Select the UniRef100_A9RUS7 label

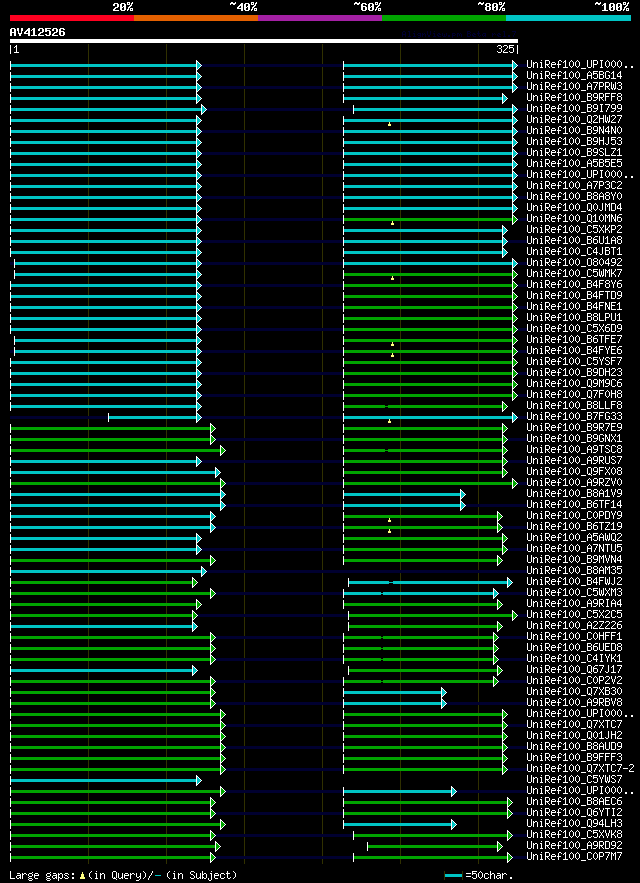[x=574, y=461]
